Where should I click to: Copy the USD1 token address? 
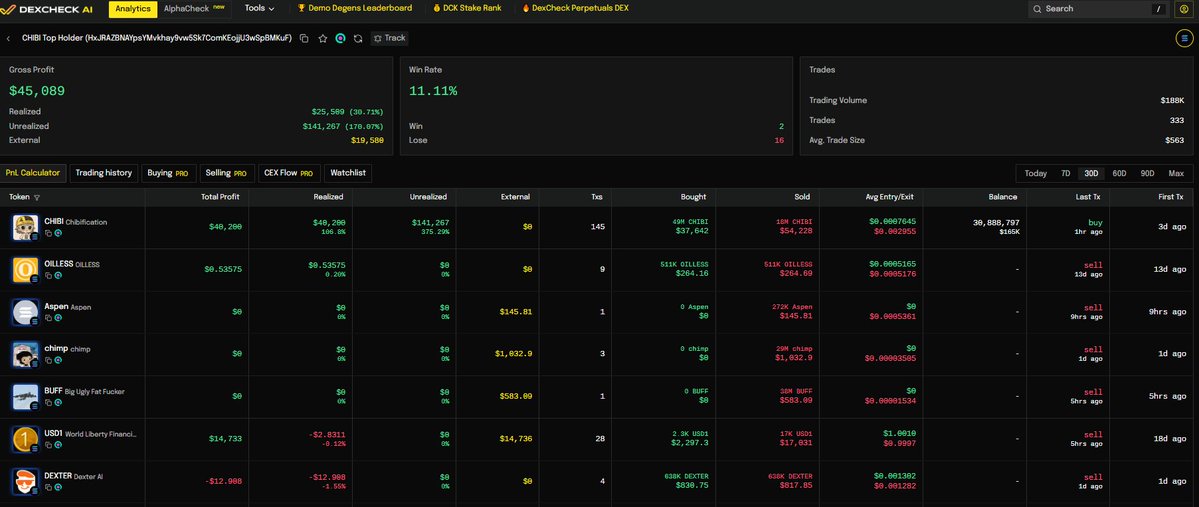pyautogui.click(x=48, y=445)
